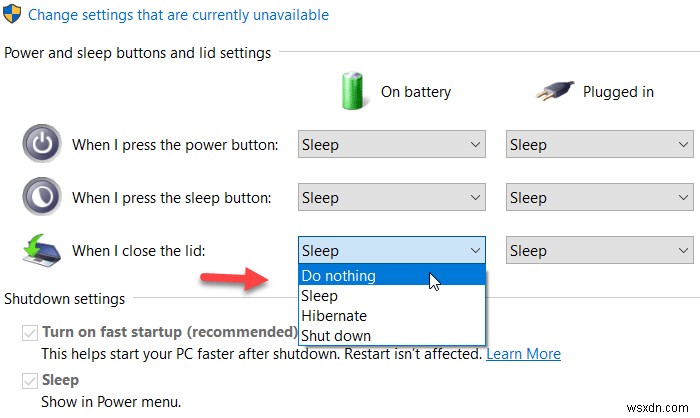Open power button Plugged in dropdown
Viewport: 700px width, 418px height.
(599, 145)
